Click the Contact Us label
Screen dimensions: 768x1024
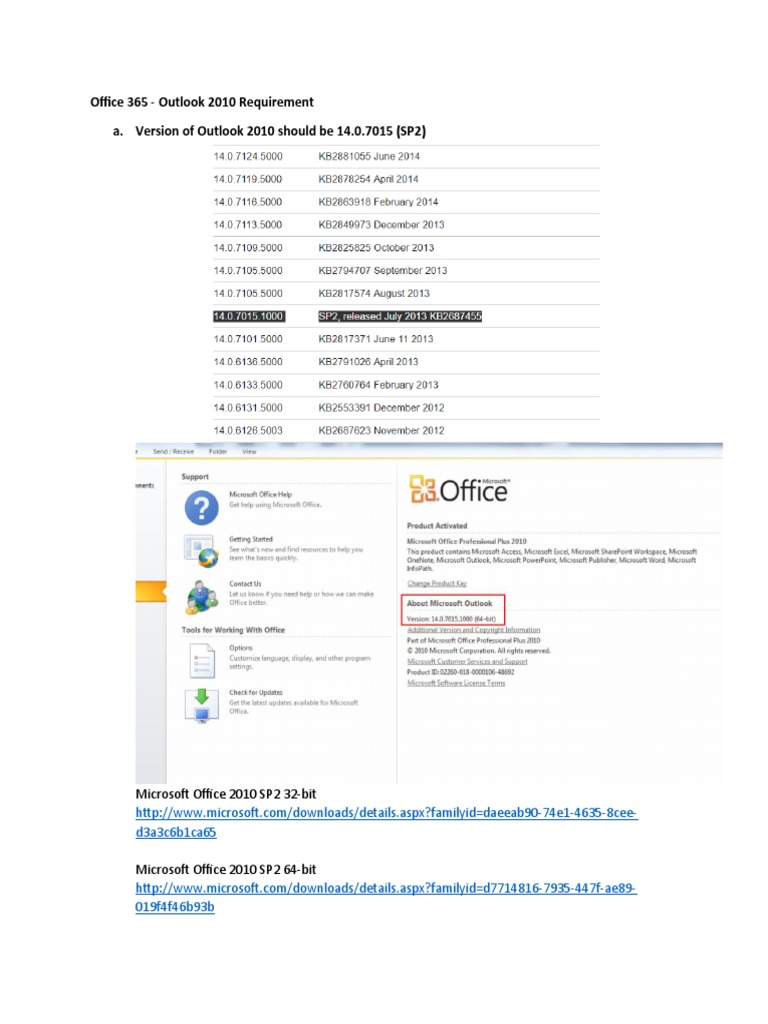click(245, 584)
